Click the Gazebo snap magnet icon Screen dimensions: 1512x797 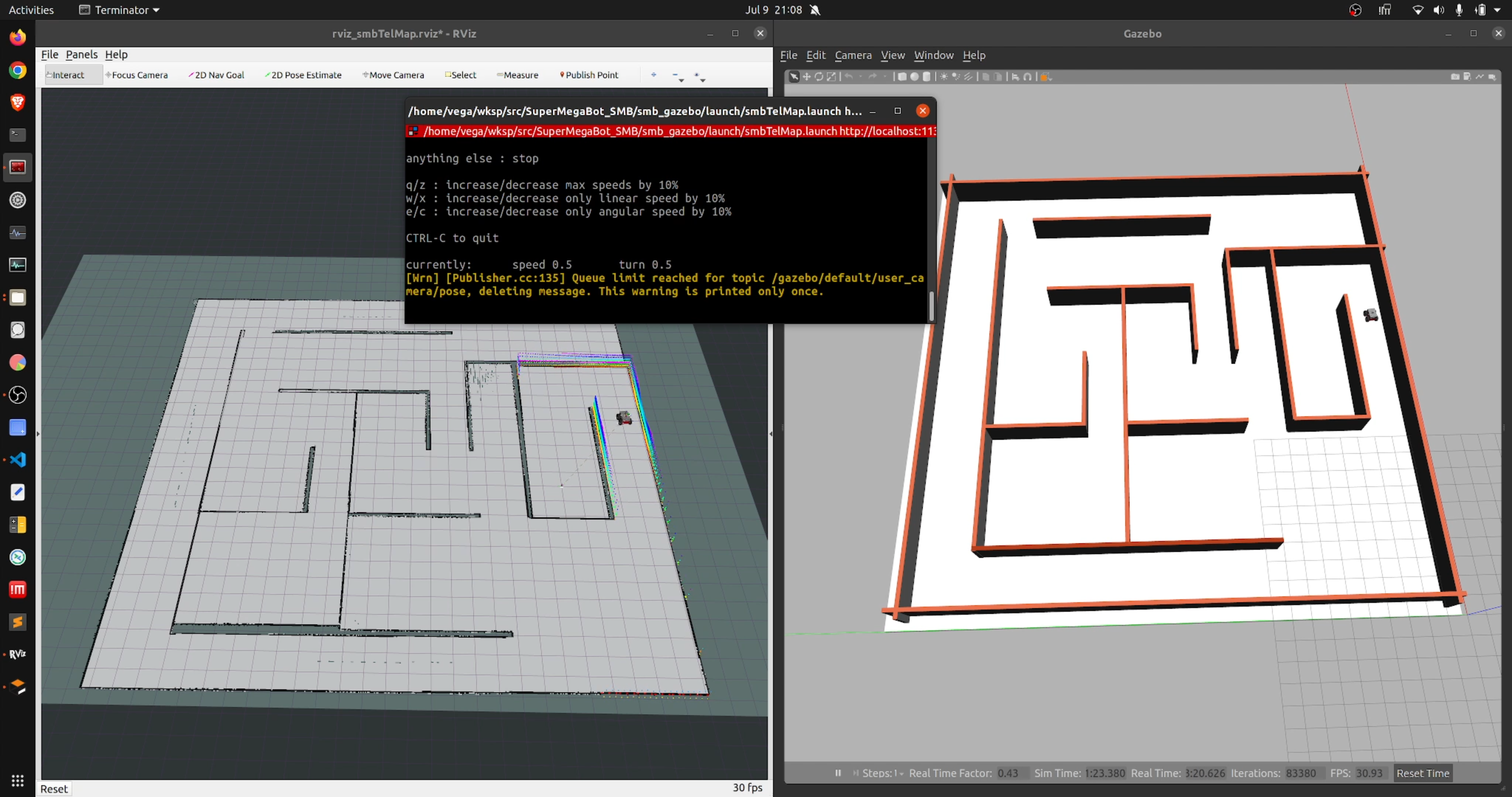point(1027,77)
